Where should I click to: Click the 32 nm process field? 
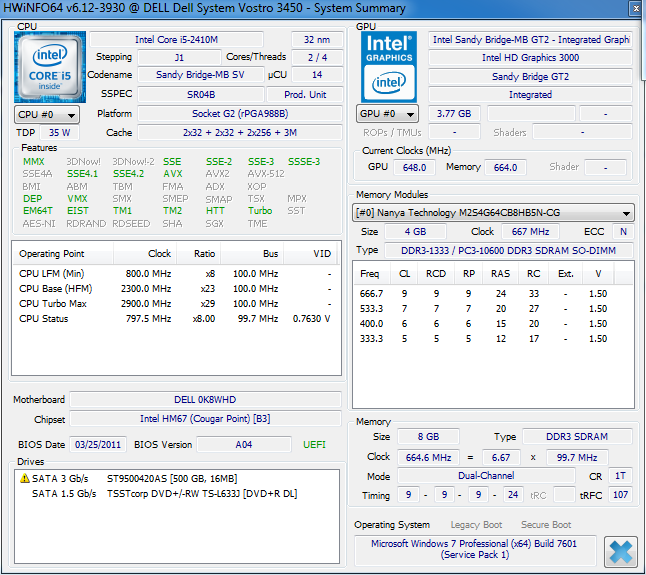tap(317, 40)
